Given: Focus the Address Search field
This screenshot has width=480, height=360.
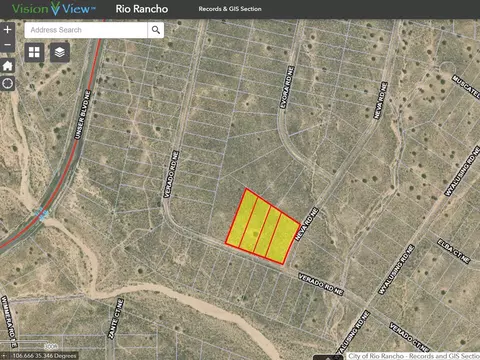Looking at the screenshot, I should pyautogui.click(x=86, y=30).
